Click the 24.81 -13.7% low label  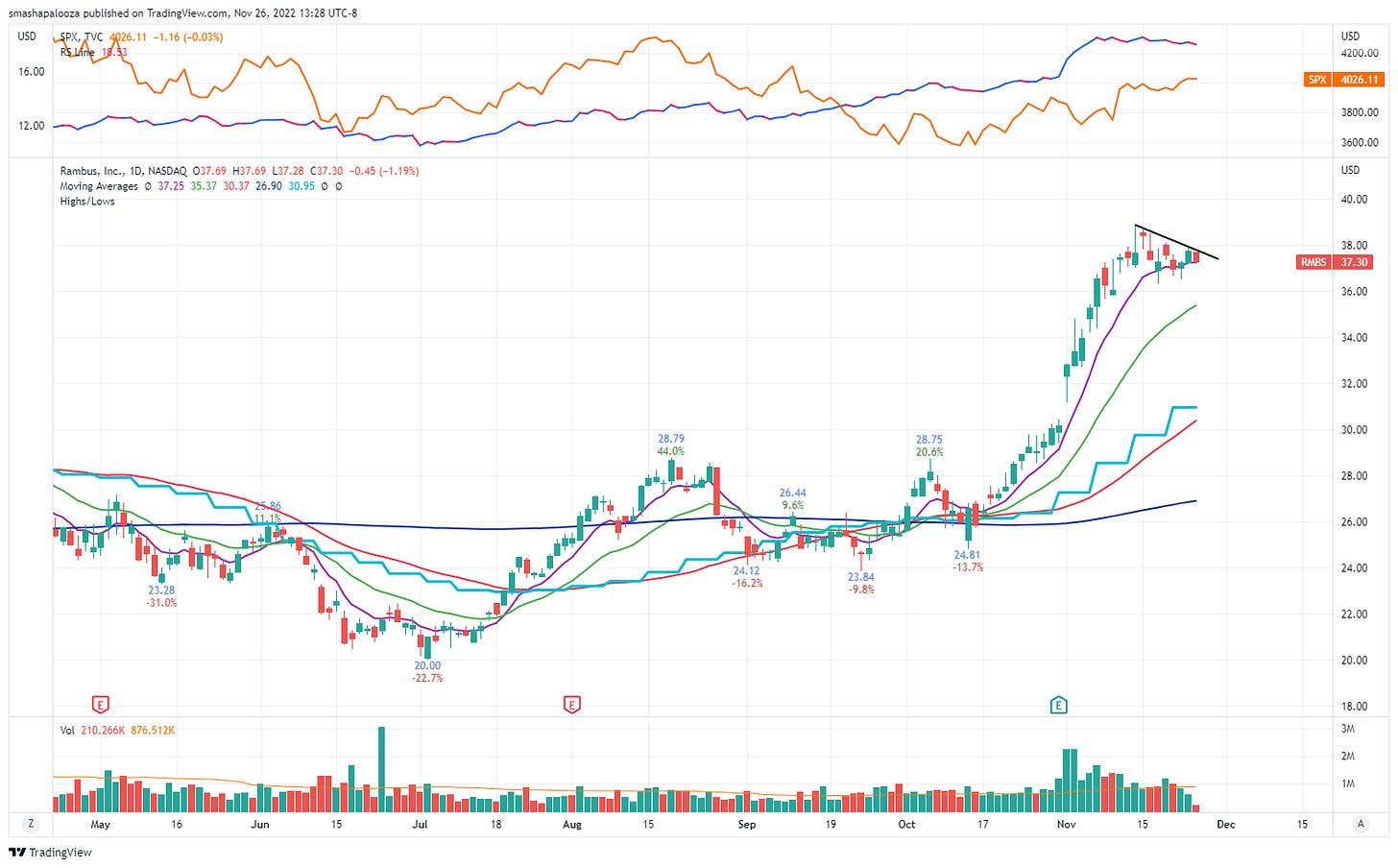pyautogui.click(x=968, y=561)
